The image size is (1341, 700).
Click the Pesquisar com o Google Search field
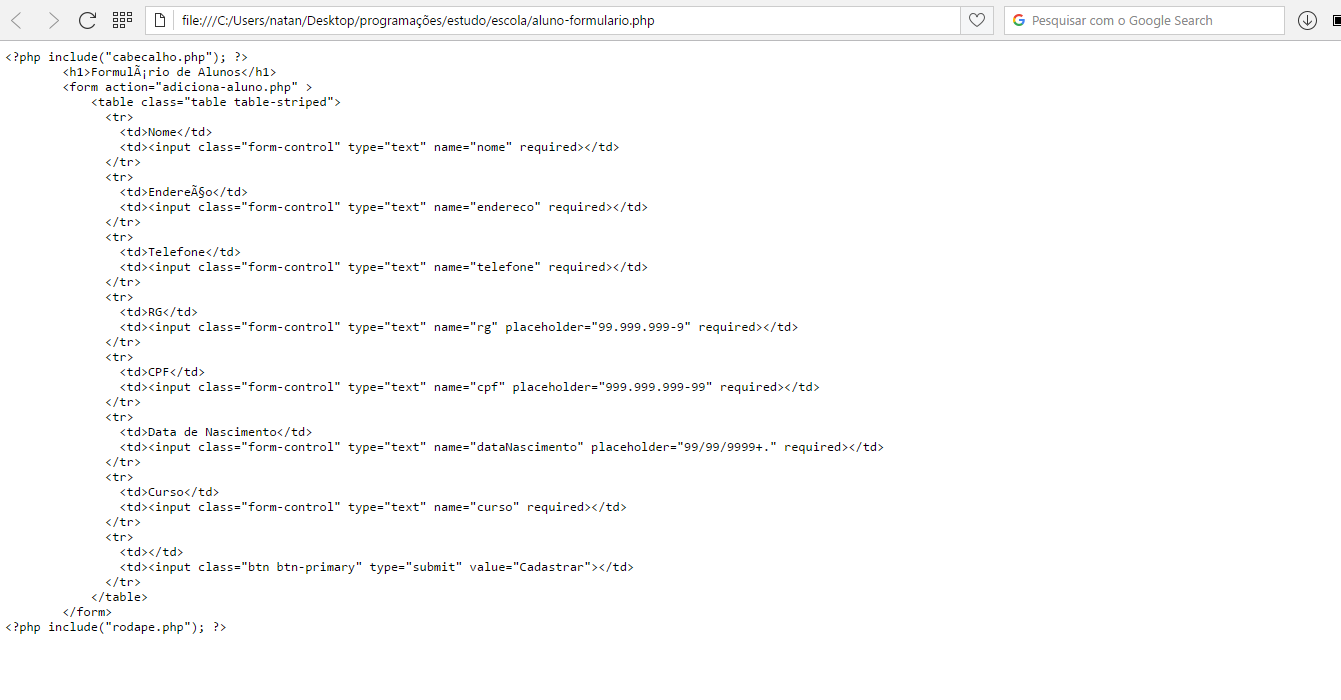coord(1144,20)
